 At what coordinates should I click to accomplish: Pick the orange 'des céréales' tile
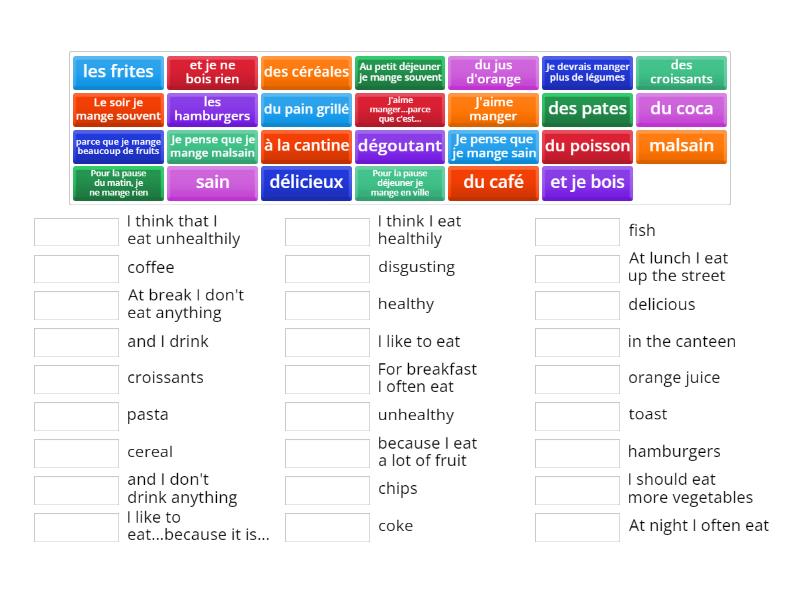pyautogui.click(x=306, y=72)
